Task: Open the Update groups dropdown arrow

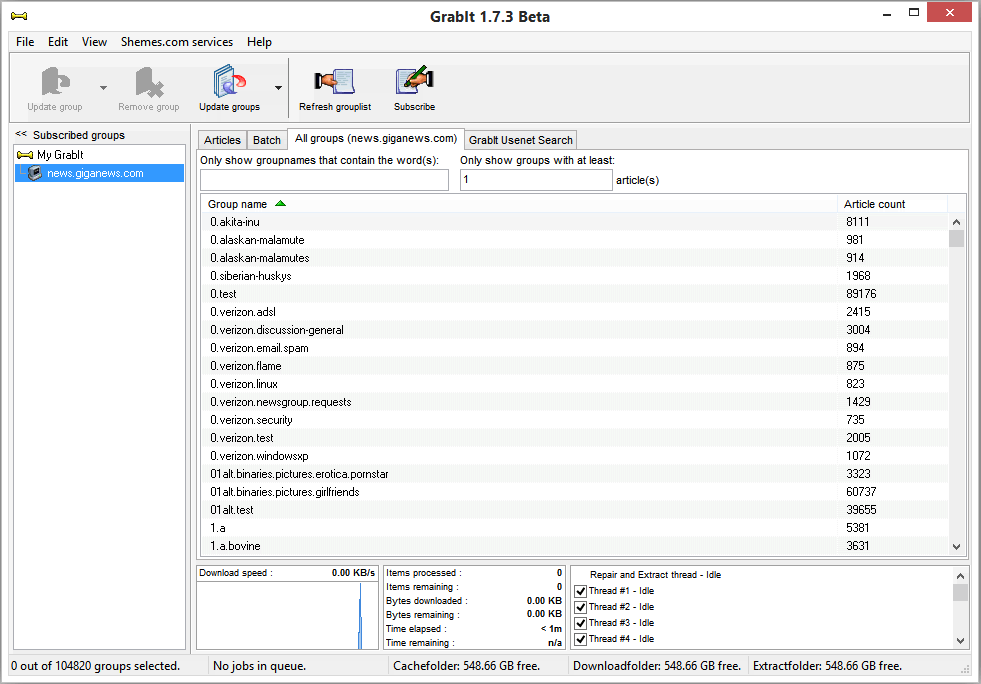Action: click(x=278, y=88)
